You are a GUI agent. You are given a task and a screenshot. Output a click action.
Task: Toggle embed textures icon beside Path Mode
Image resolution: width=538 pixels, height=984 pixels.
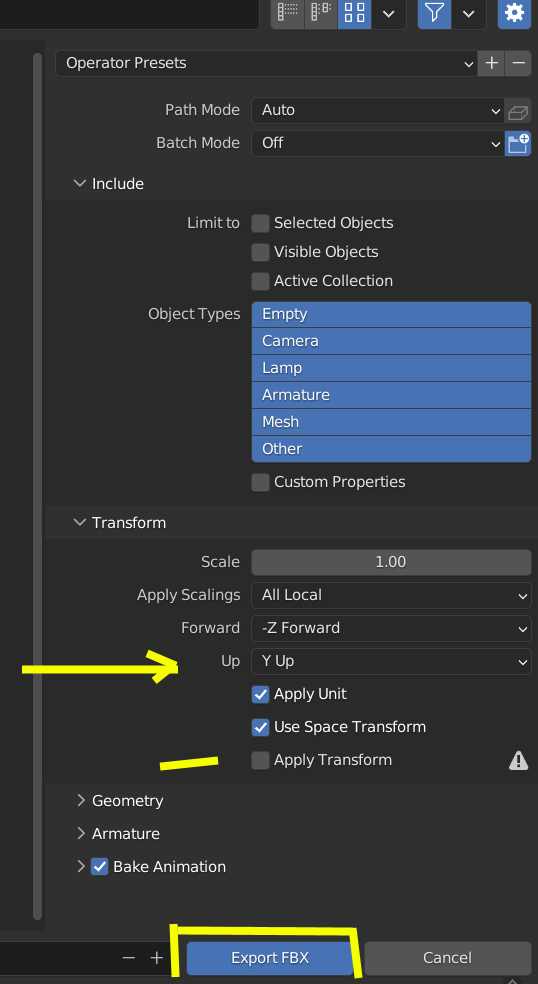click(518, 112)
